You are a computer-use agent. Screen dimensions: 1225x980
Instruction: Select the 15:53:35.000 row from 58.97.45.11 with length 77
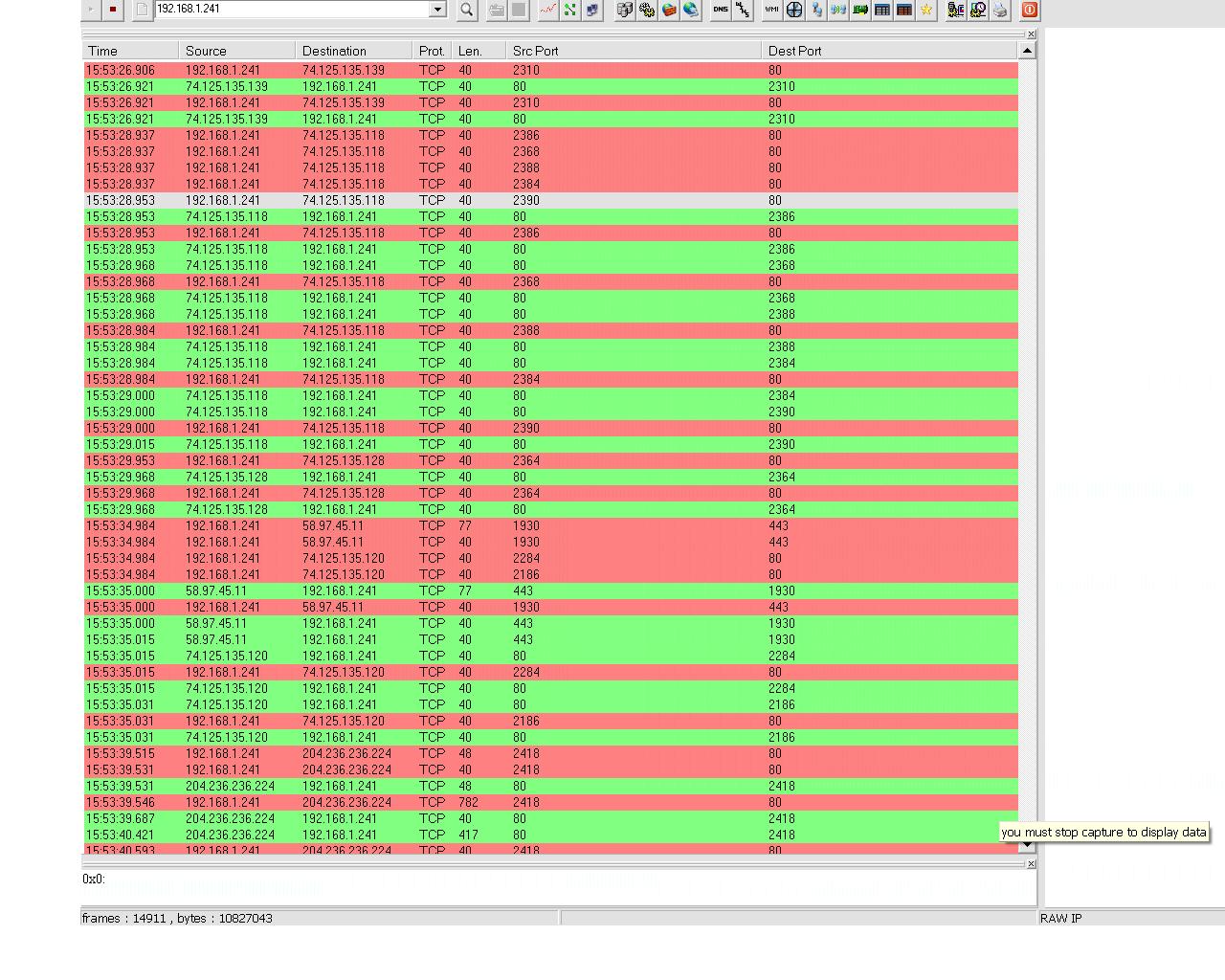[x=550, y=590]
